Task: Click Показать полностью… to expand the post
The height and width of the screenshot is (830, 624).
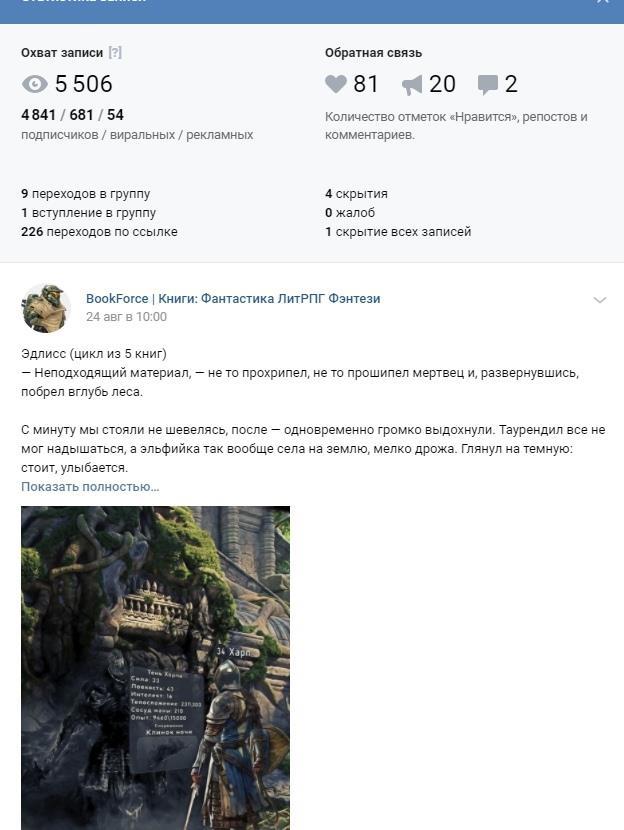Action: [90, 486]
